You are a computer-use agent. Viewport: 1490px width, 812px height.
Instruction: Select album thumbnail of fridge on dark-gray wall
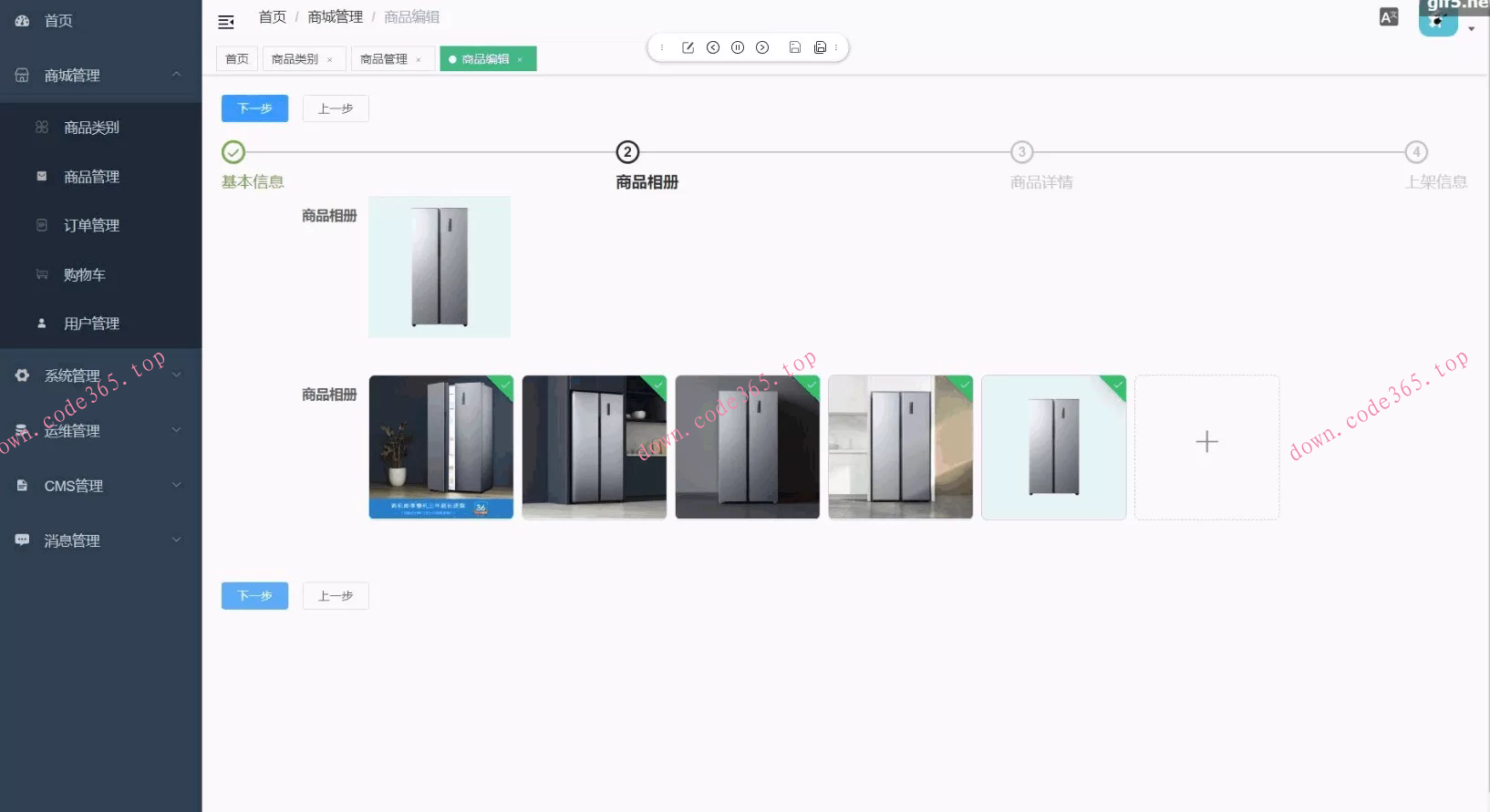point(748,447)
